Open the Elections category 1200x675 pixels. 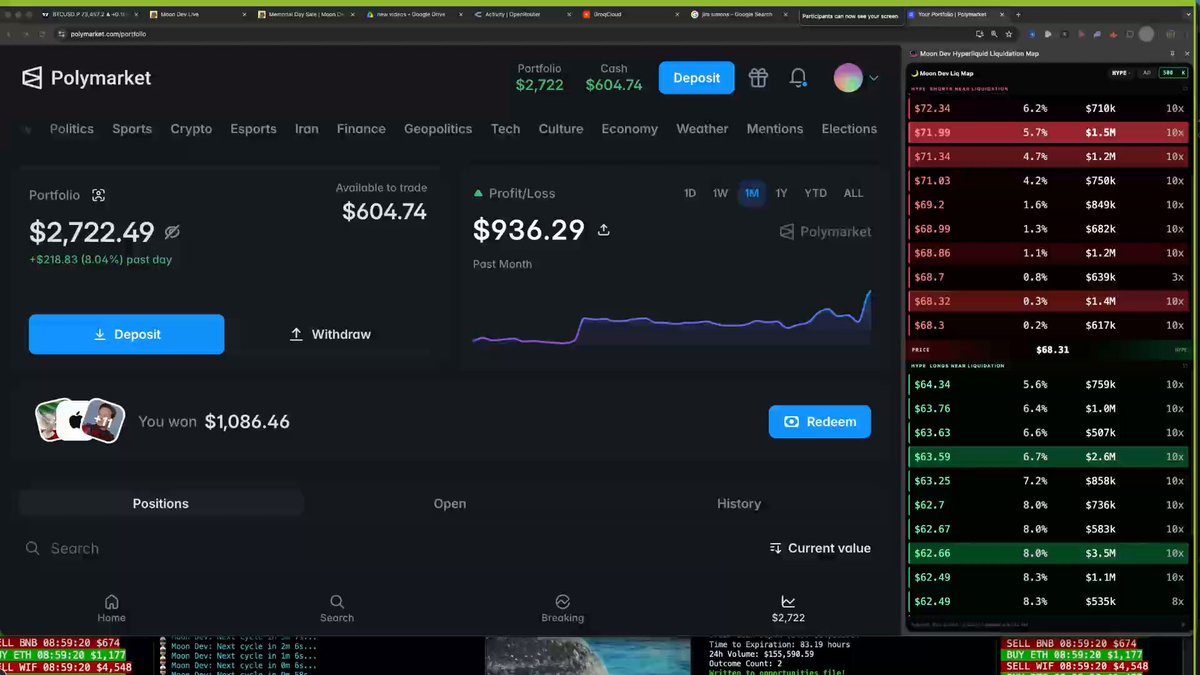point(849,129)
